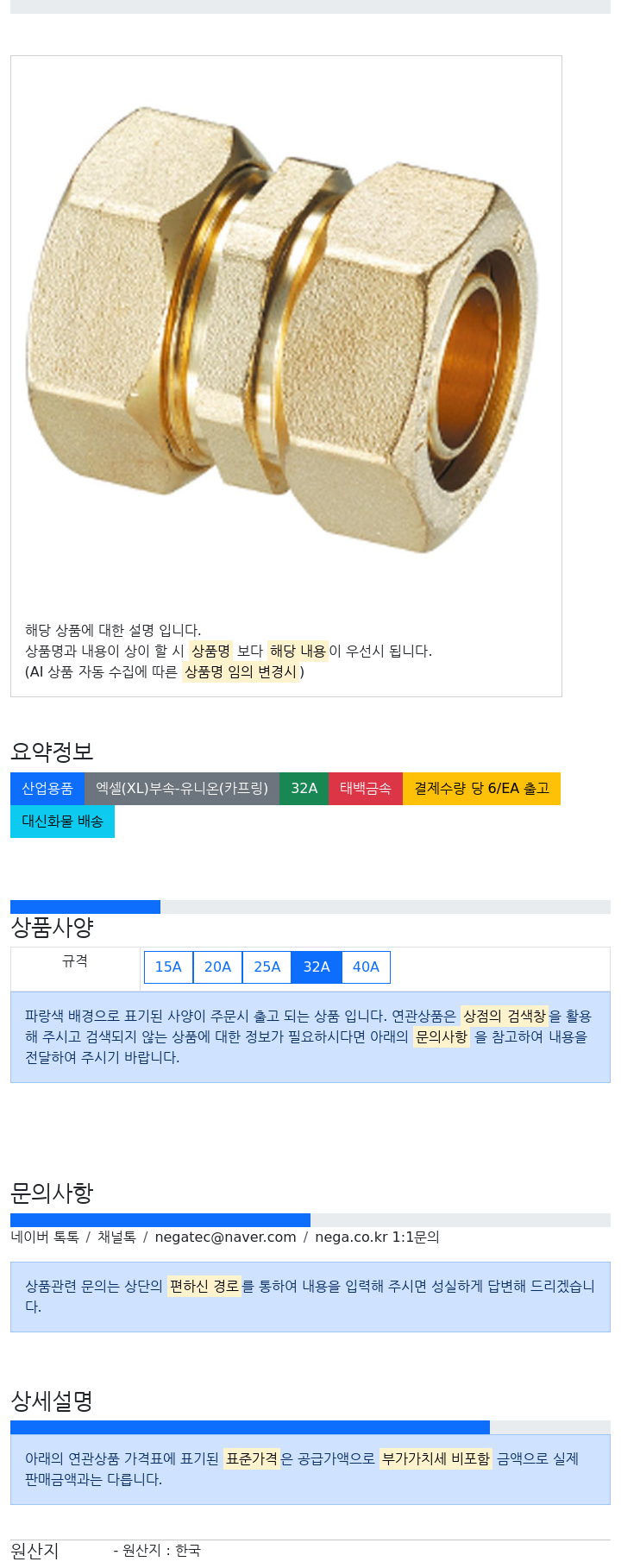Select the 20A size option

point(217,967)
